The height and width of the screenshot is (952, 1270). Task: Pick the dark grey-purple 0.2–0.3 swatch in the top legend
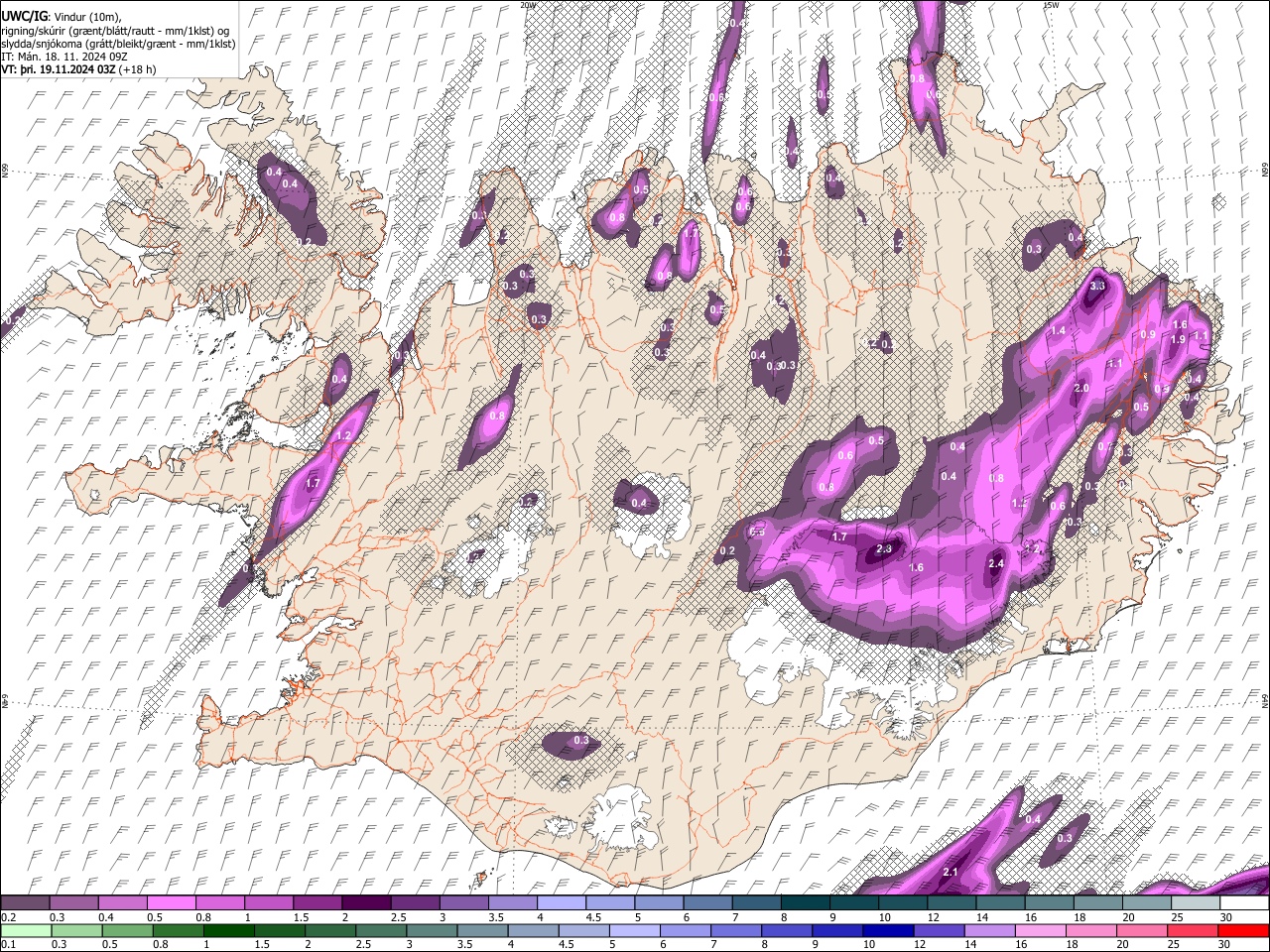point(25,903)
